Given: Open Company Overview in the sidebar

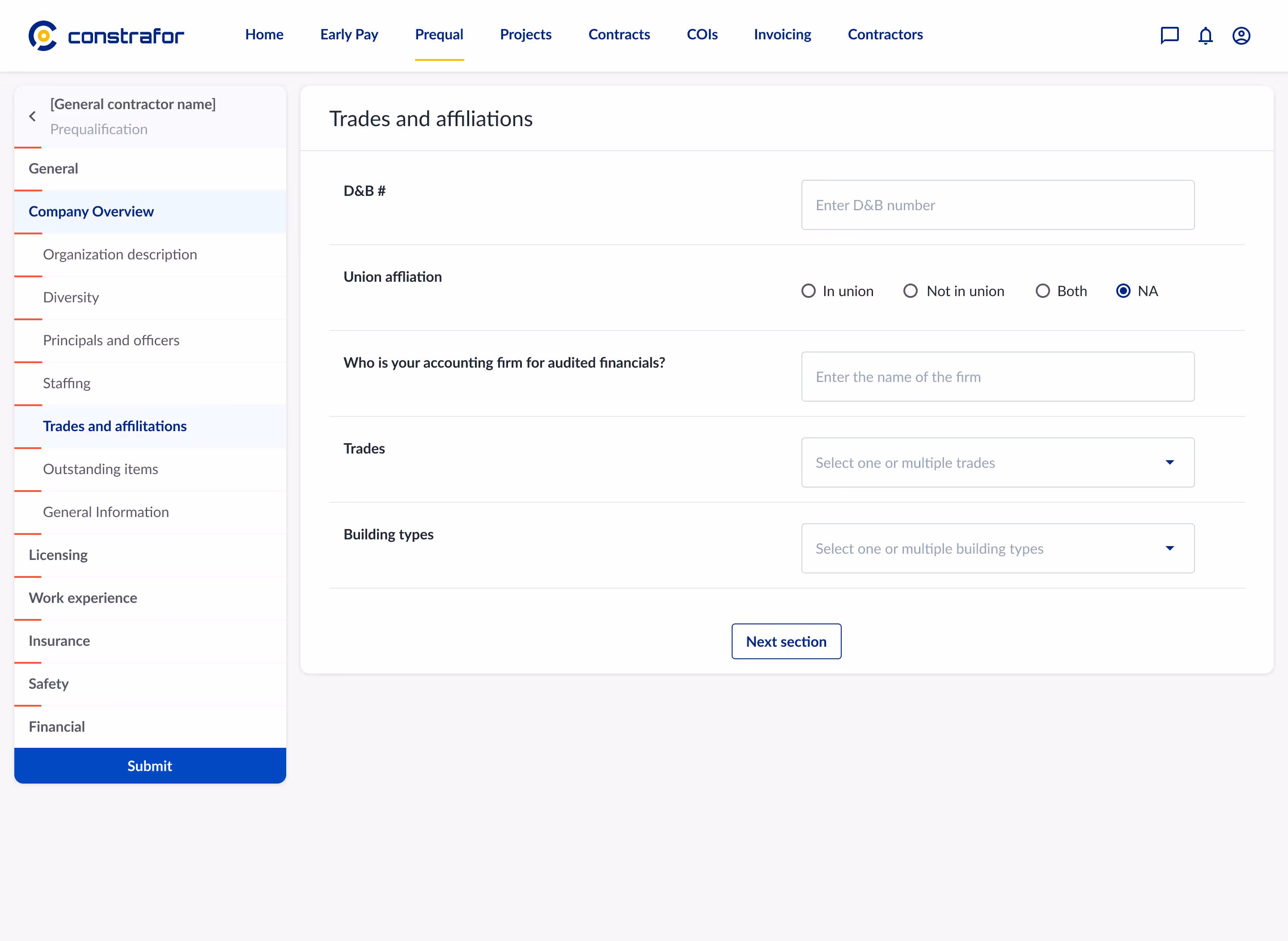Looking at the screenshot, I should coord(150,212).
